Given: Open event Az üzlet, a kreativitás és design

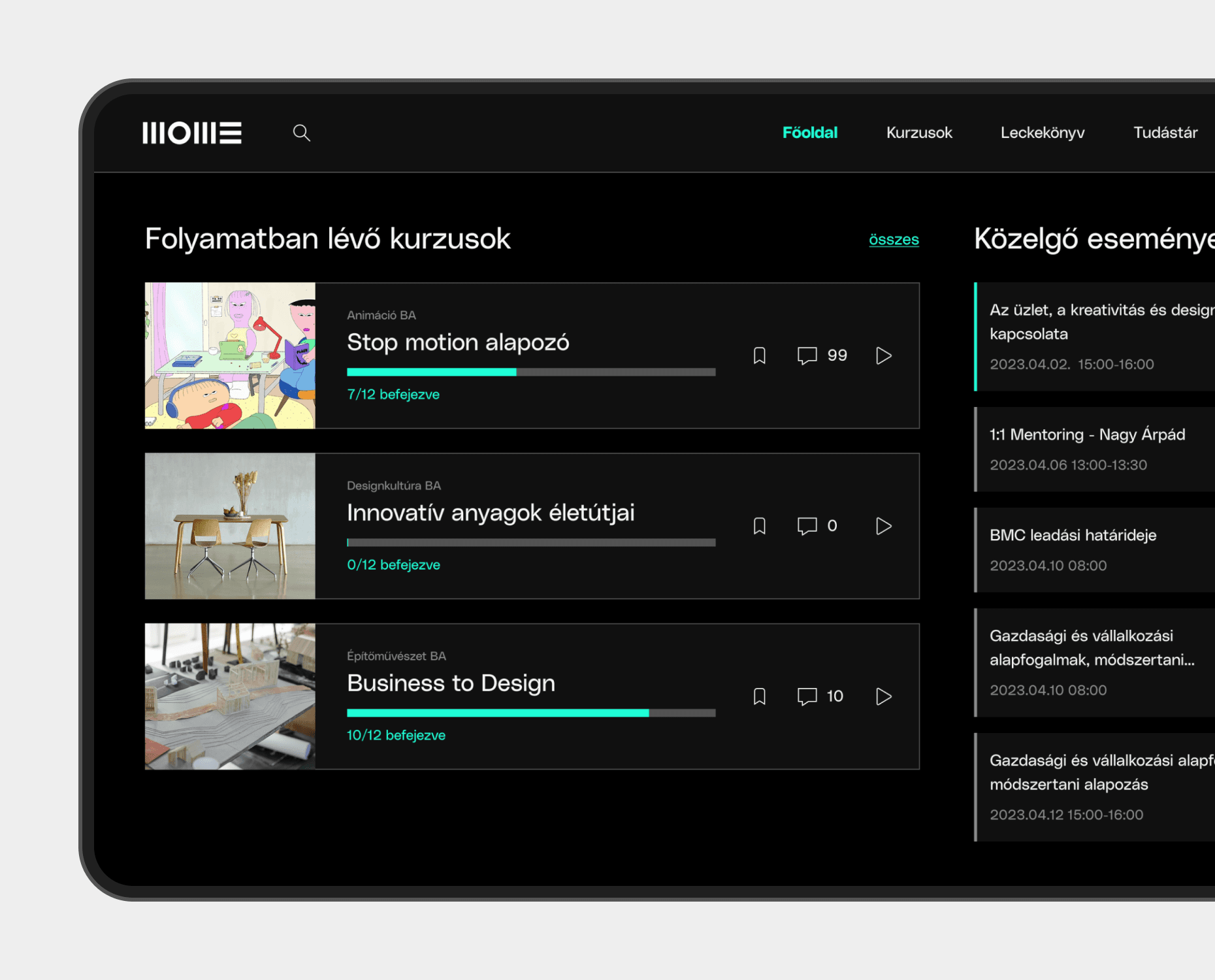Looking at the screenshot, I should tap(1095, 336).
